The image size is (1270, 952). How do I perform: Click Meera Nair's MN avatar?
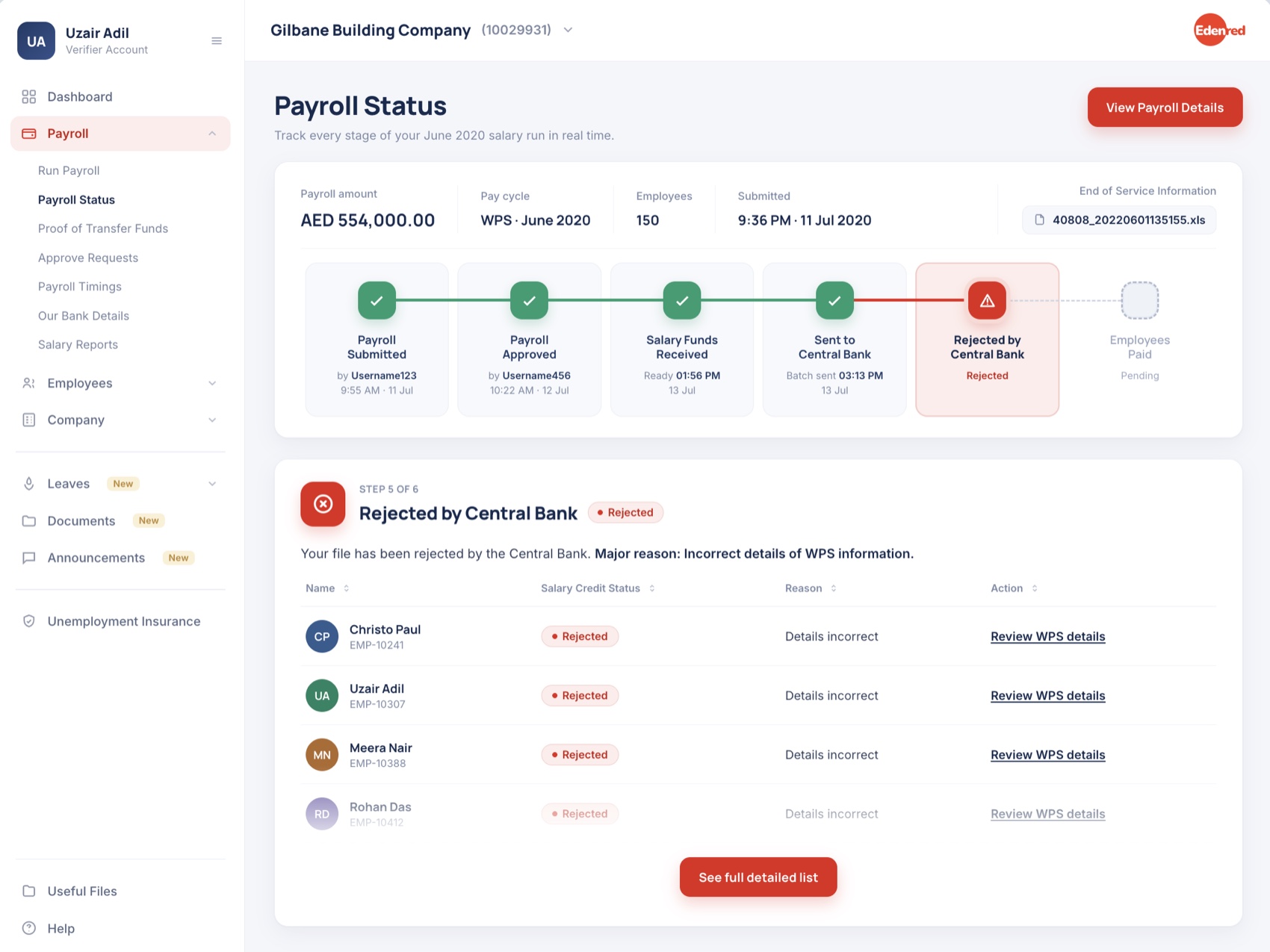pos(322,755)
